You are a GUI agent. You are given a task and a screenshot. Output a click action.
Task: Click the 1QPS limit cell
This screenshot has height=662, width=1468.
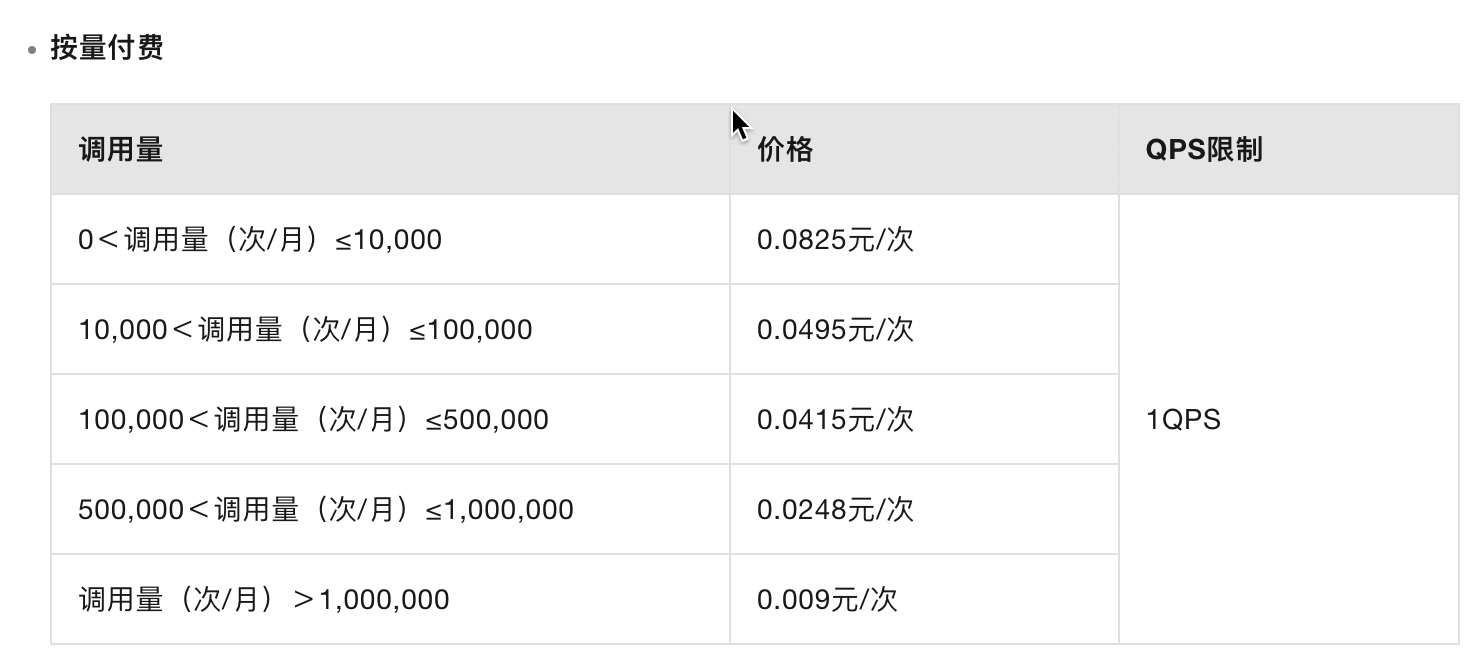point(1183,420)
